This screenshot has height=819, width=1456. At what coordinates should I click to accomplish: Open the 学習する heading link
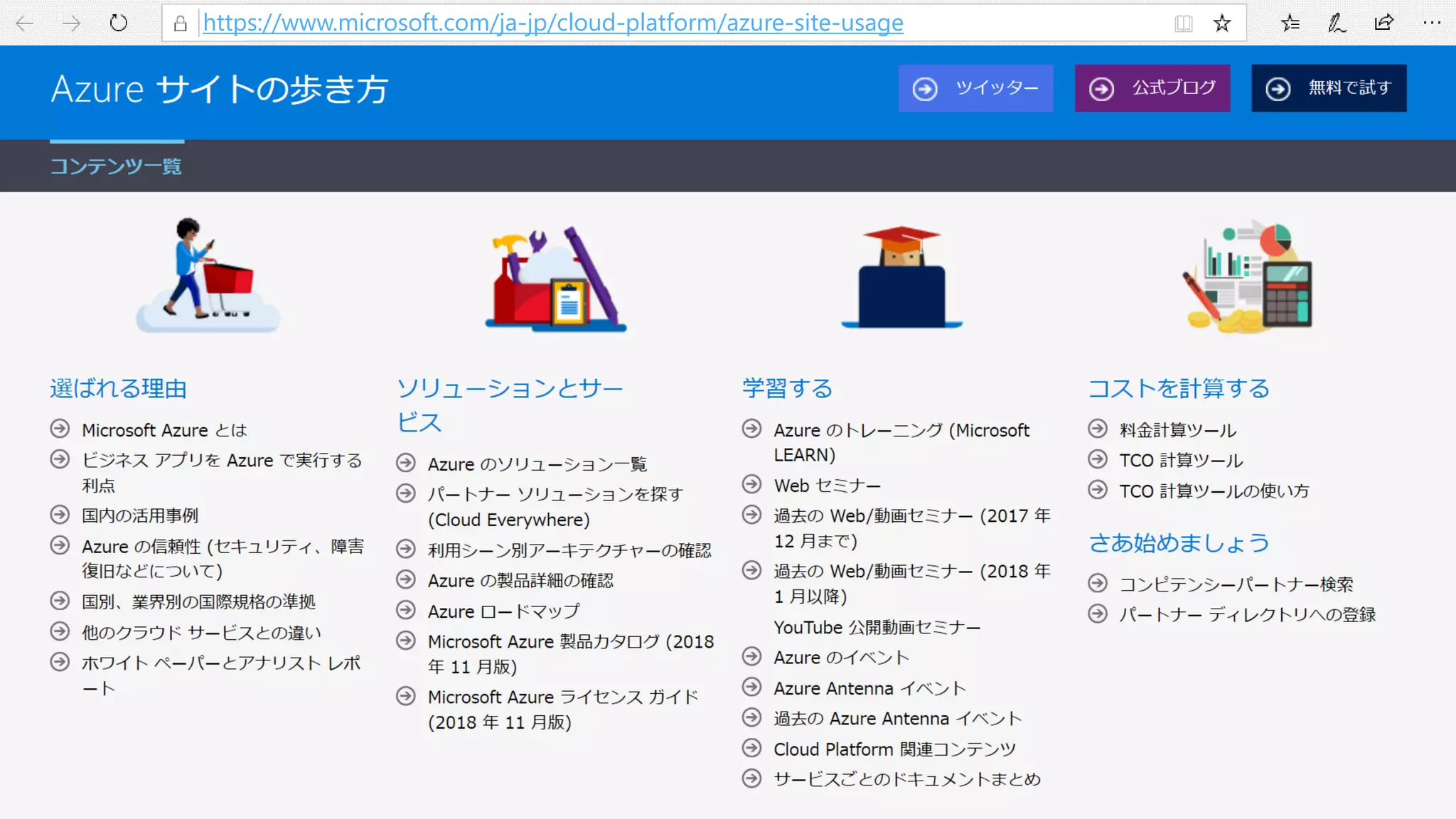click(787, 389)
